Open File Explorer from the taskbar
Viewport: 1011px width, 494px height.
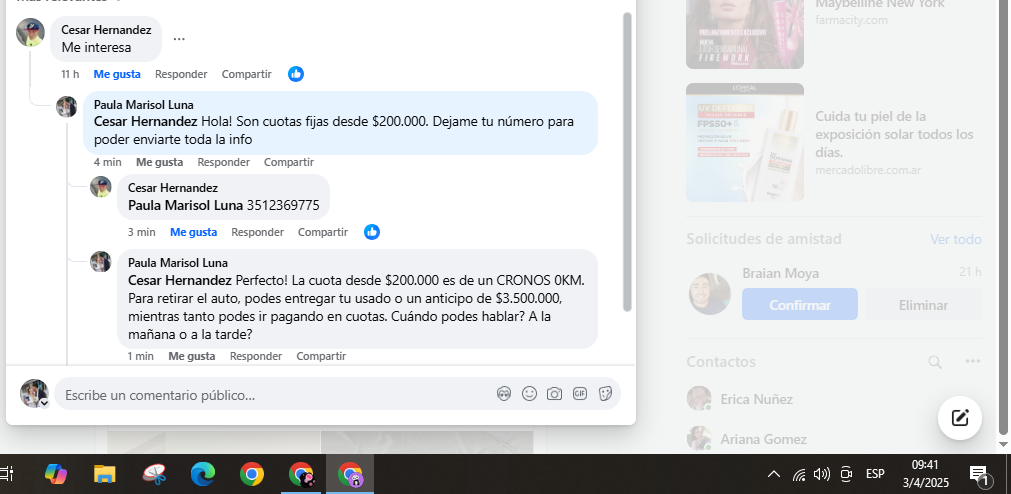(104, 475)
